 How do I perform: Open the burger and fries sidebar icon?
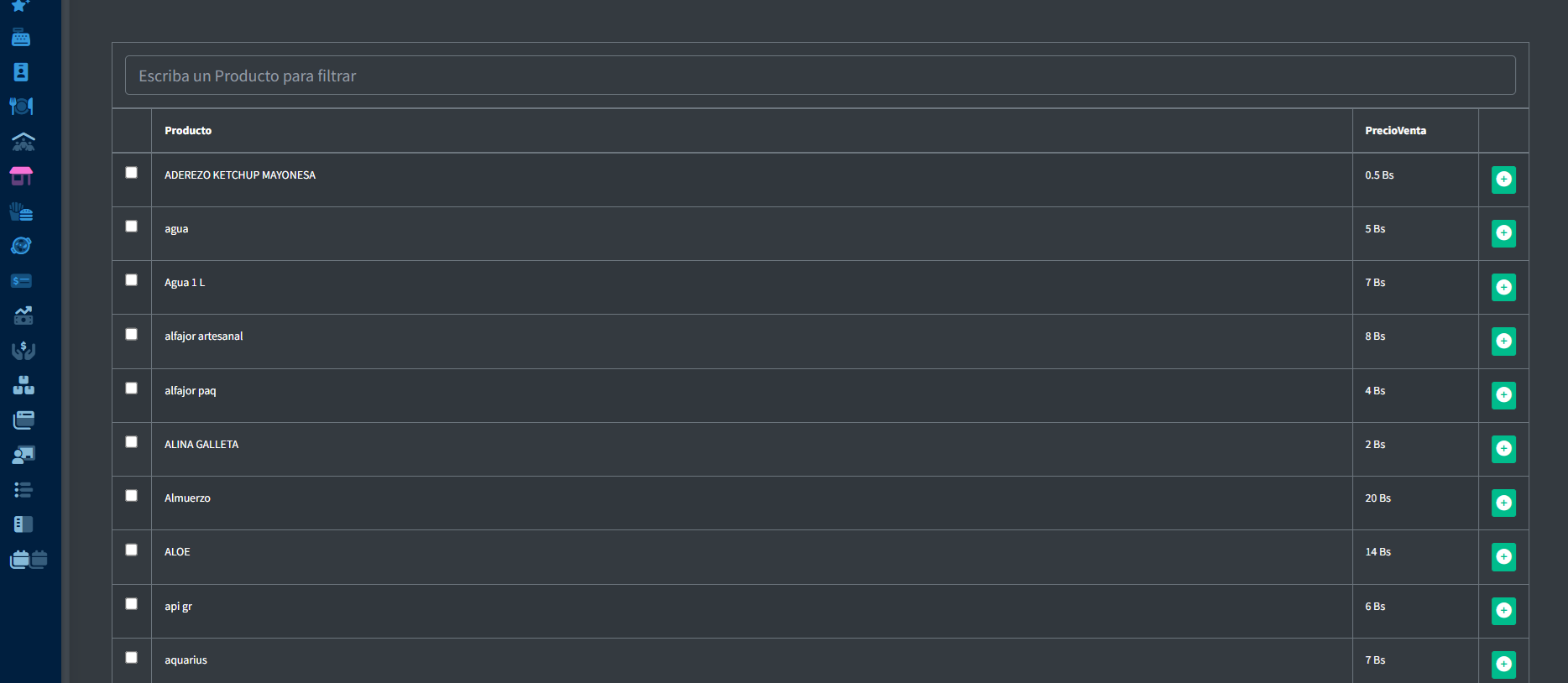click(21, 211)
